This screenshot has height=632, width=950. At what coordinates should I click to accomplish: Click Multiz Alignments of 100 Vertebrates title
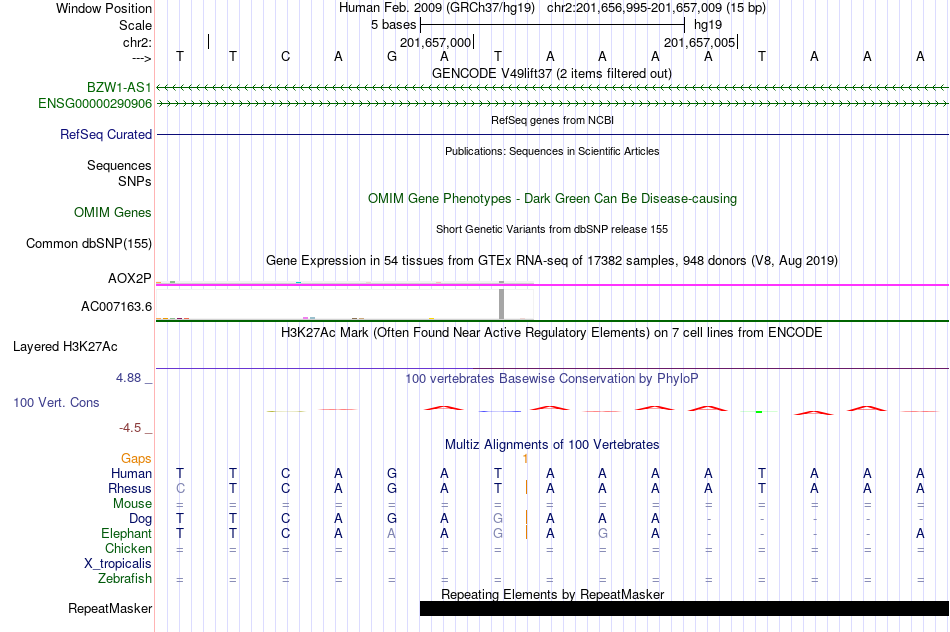pyautogui.click(x=552, y=445)
